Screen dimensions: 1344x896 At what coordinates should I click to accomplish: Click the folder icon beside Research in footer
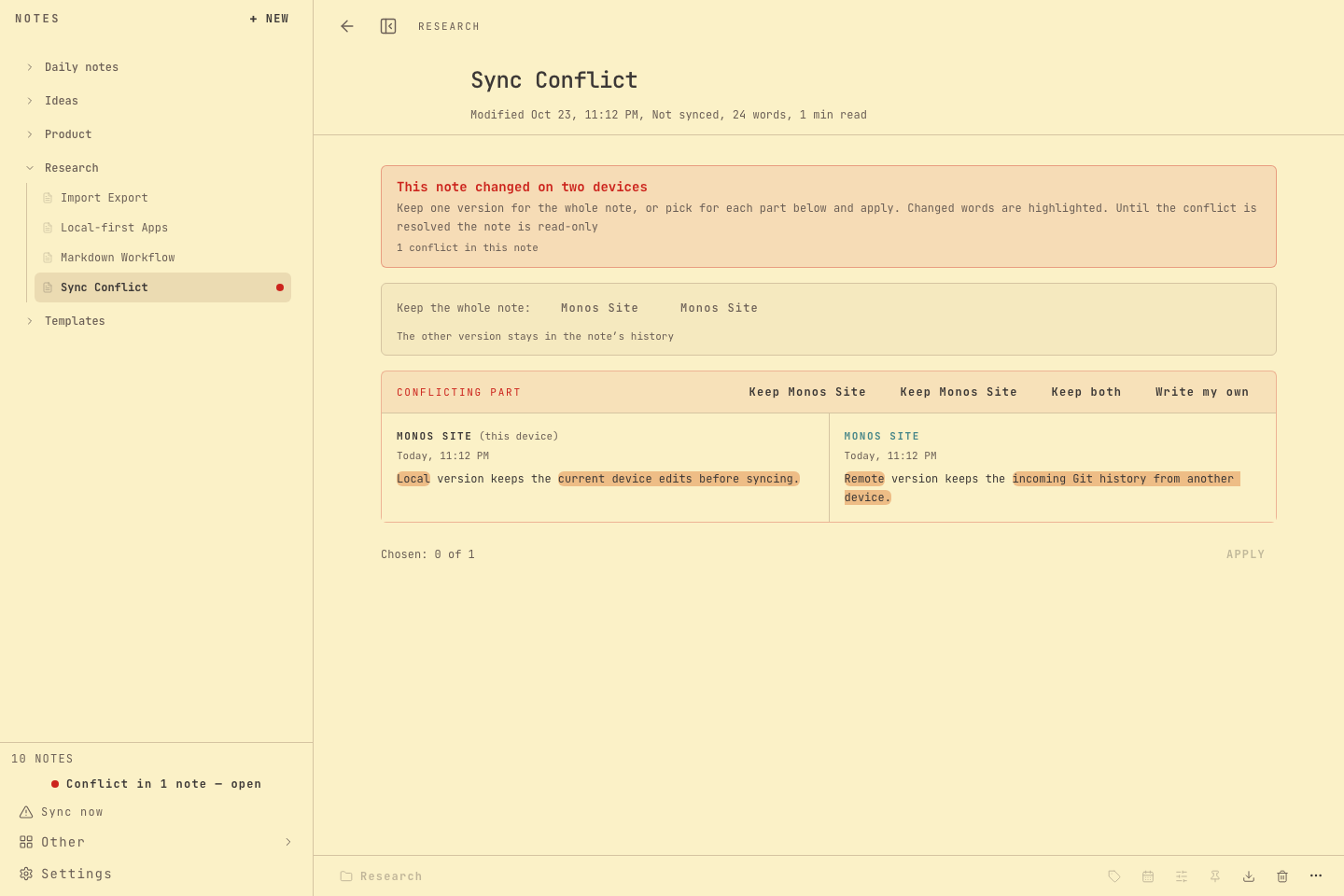pos(346,876)
